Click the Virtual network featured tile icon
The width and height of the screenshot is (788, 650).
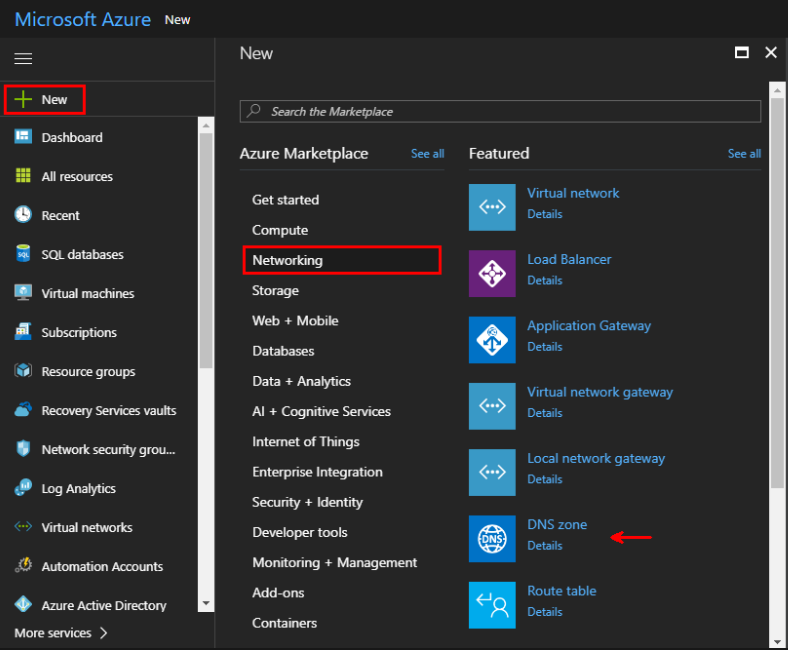tap(492, 207)
